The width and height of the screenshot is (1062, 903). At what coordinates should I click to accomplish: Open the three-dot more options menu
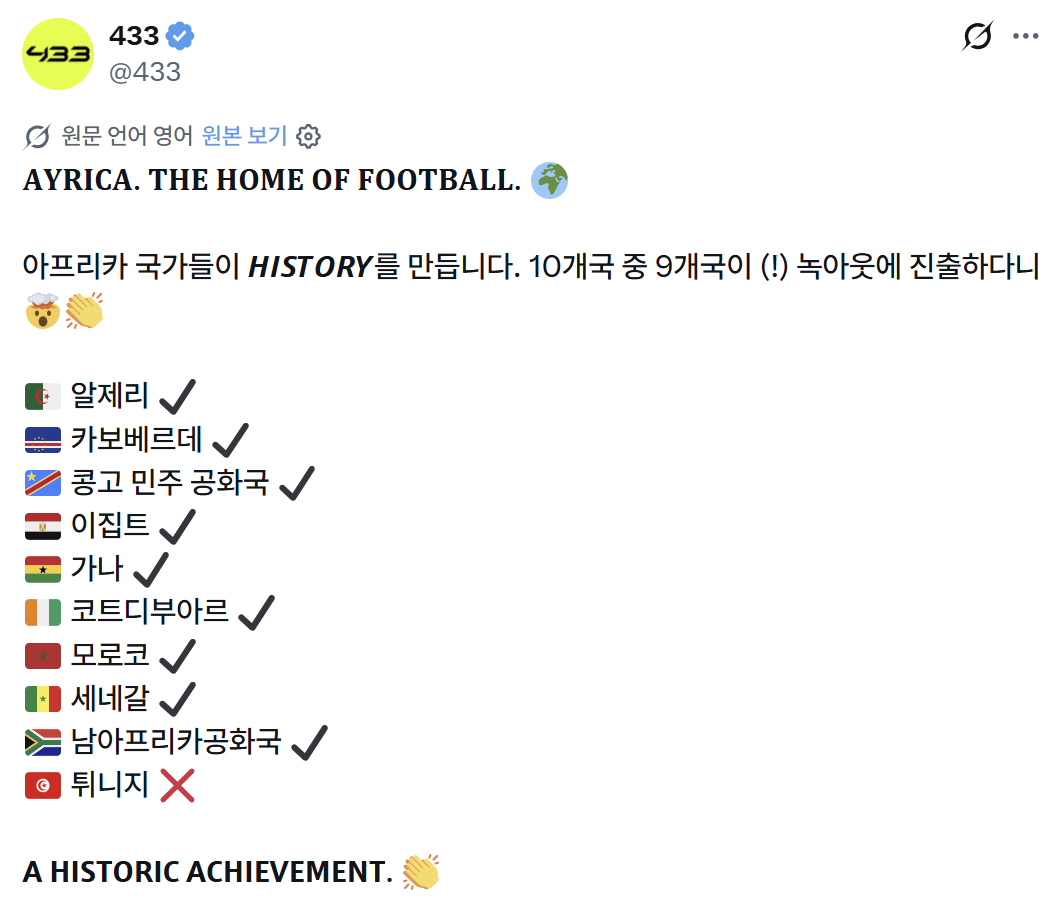pos(1025,36)
